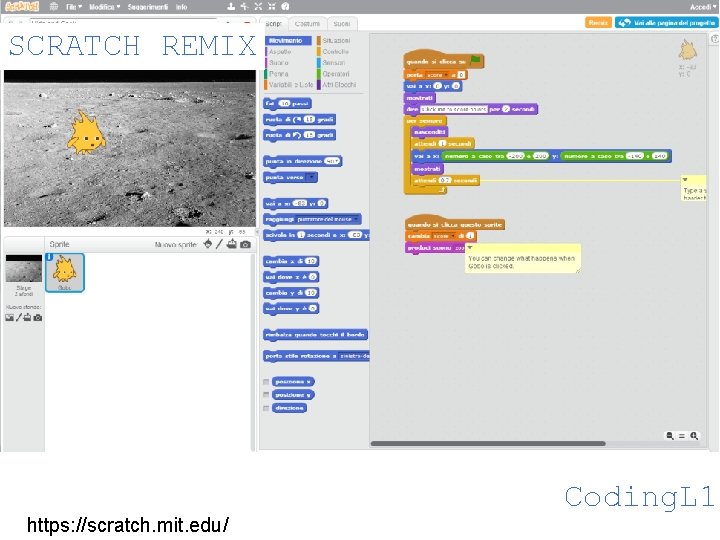This screenshot has height=540, width=720.
Task: Select the grow sprite tool in top bar
Action: coord(258,6)
